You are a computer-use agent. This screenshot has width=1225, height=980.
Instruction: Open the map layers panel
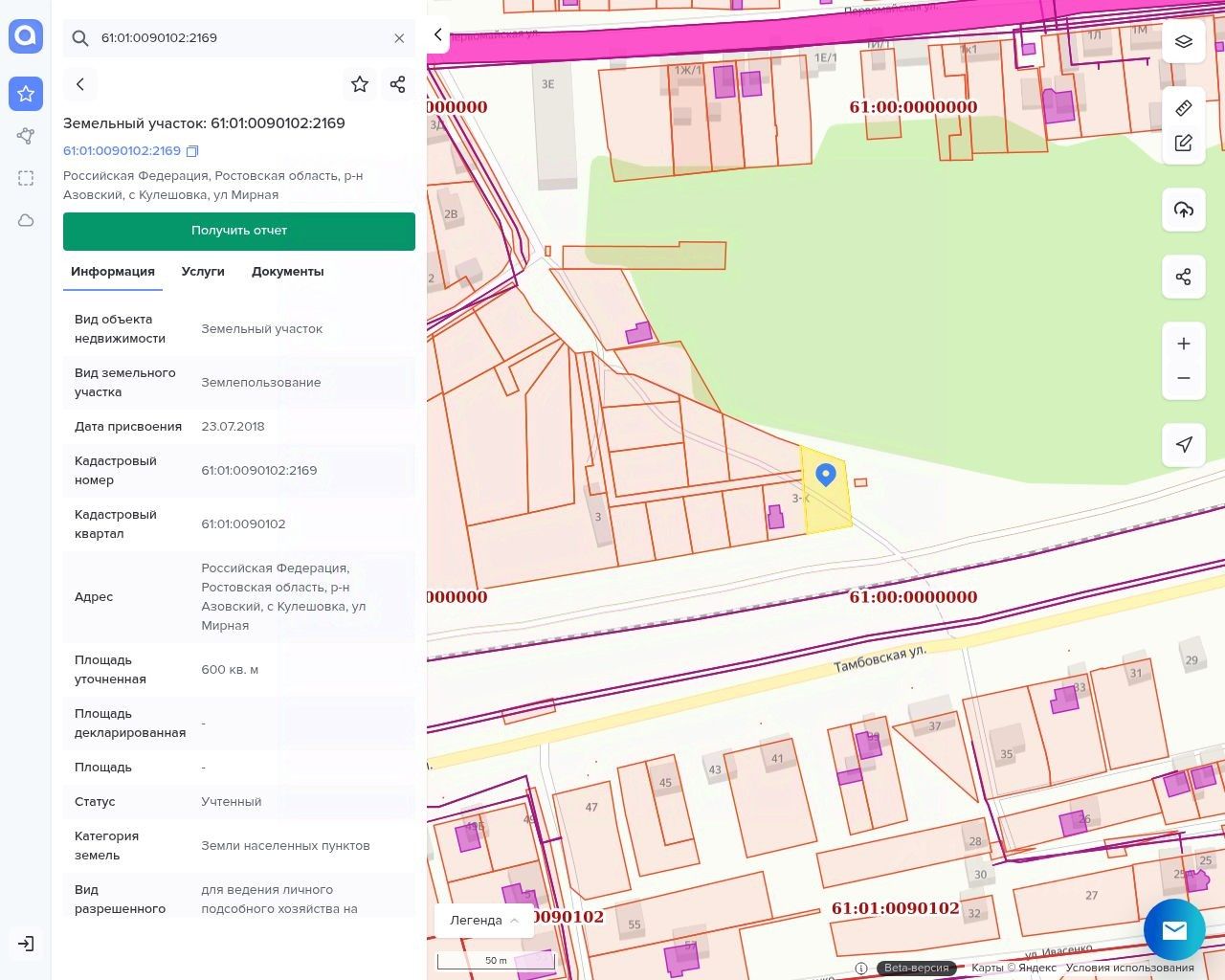[1184, 42]
